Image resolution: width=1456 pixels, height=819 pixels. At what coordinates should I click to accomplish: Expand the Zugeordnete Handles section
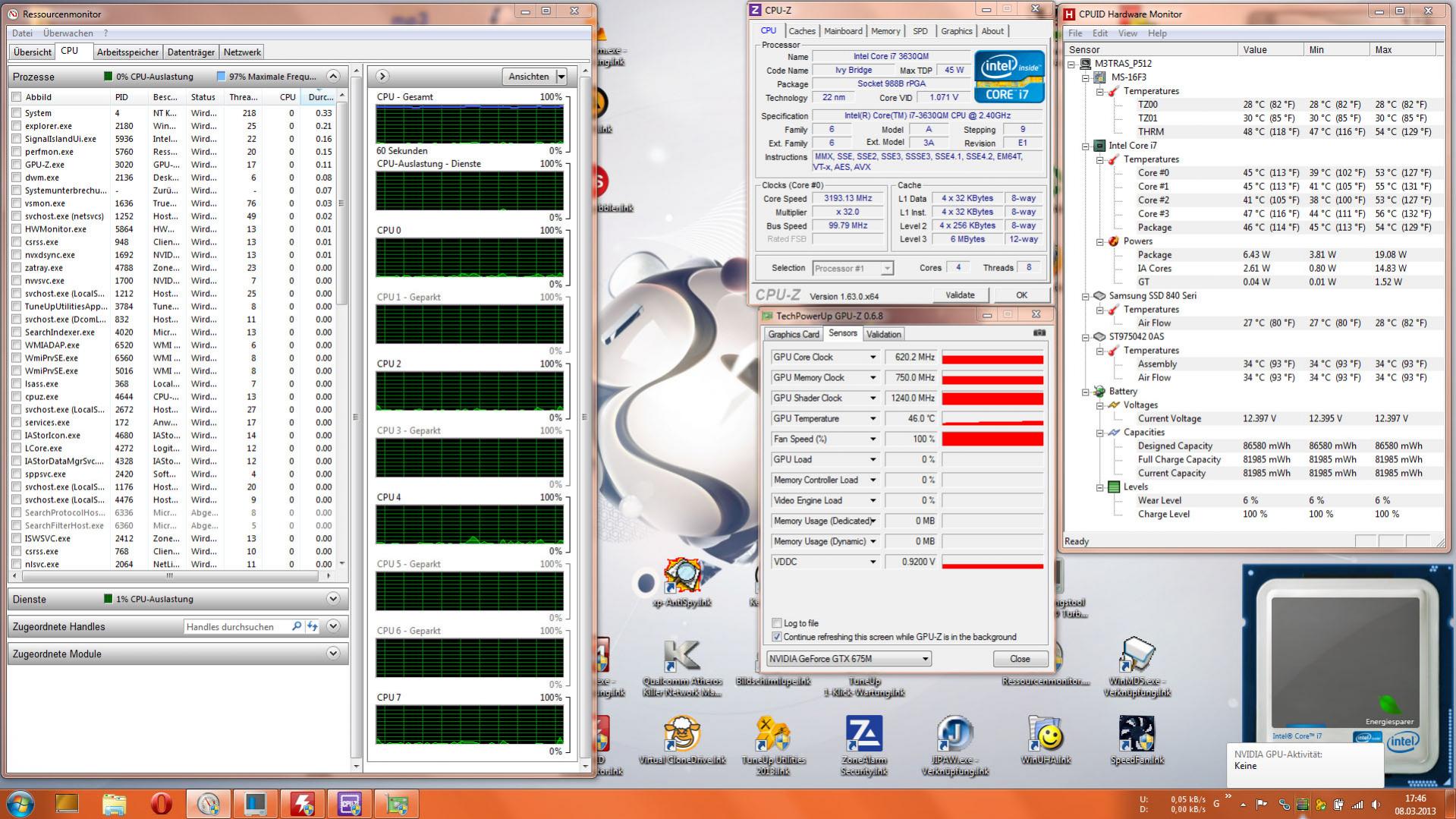click(x=333, y=626)
